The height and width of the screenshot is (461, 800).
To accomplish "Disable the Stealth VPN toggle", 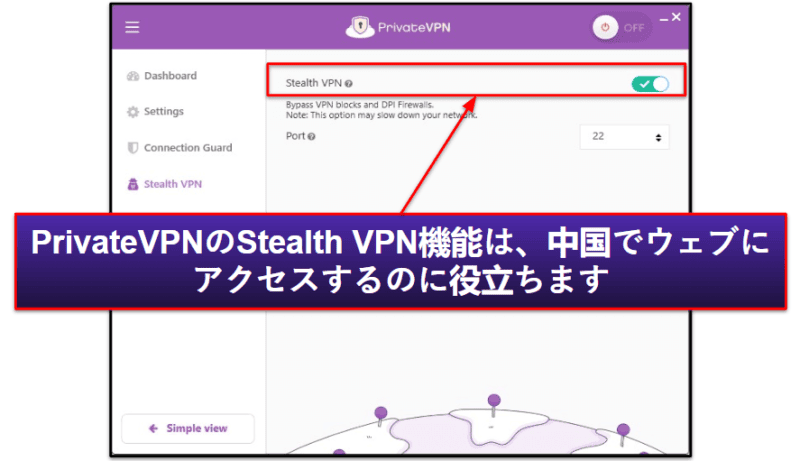I will pos(650,84).
